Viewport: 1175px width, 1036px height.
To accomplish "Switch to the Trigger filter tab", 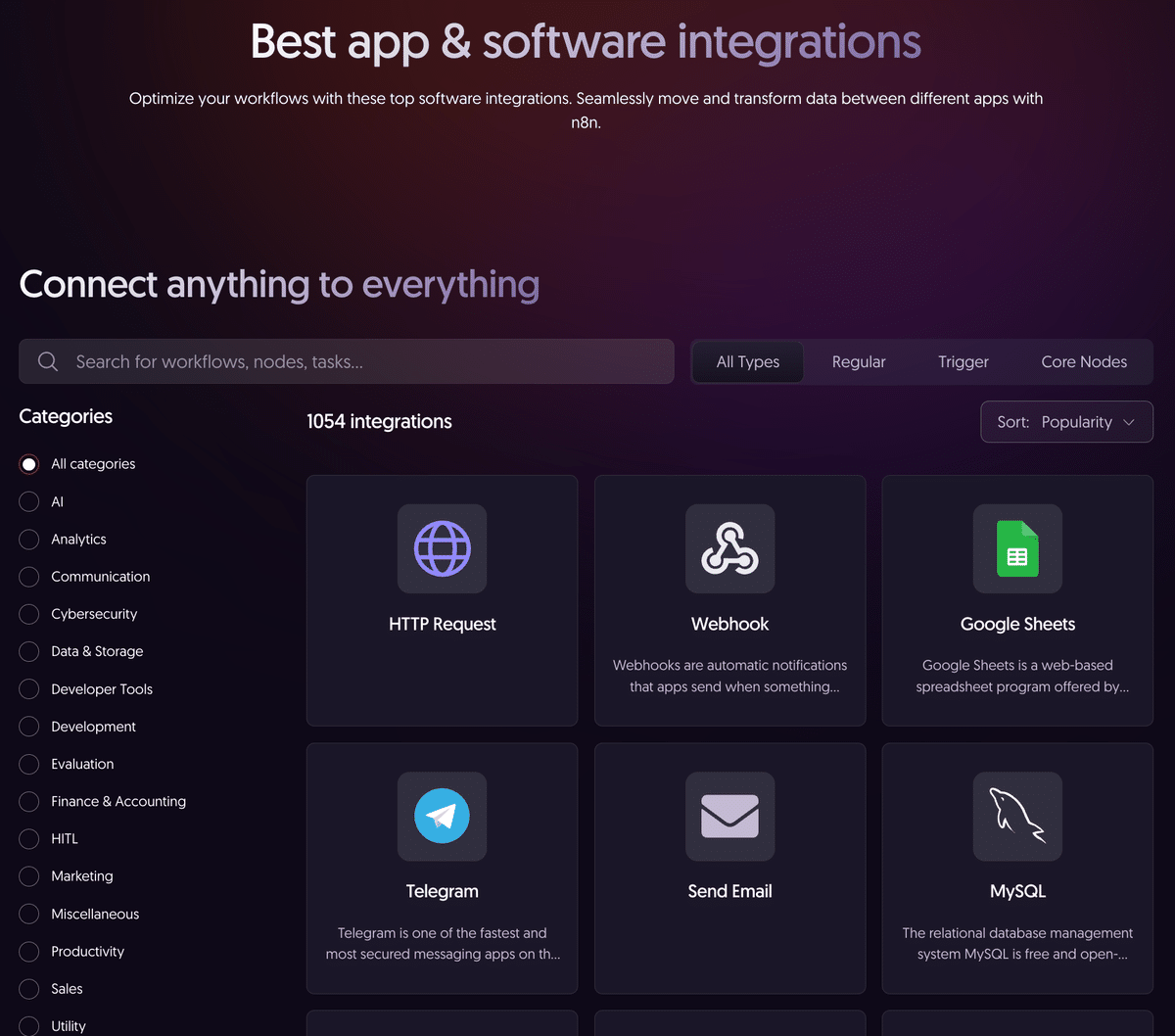I will pyautogui.click(x=963, y=361).
